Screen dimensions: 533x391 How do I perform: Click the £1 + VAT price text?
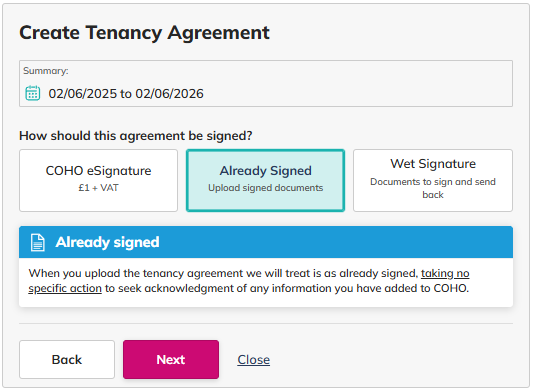[98, 188]
